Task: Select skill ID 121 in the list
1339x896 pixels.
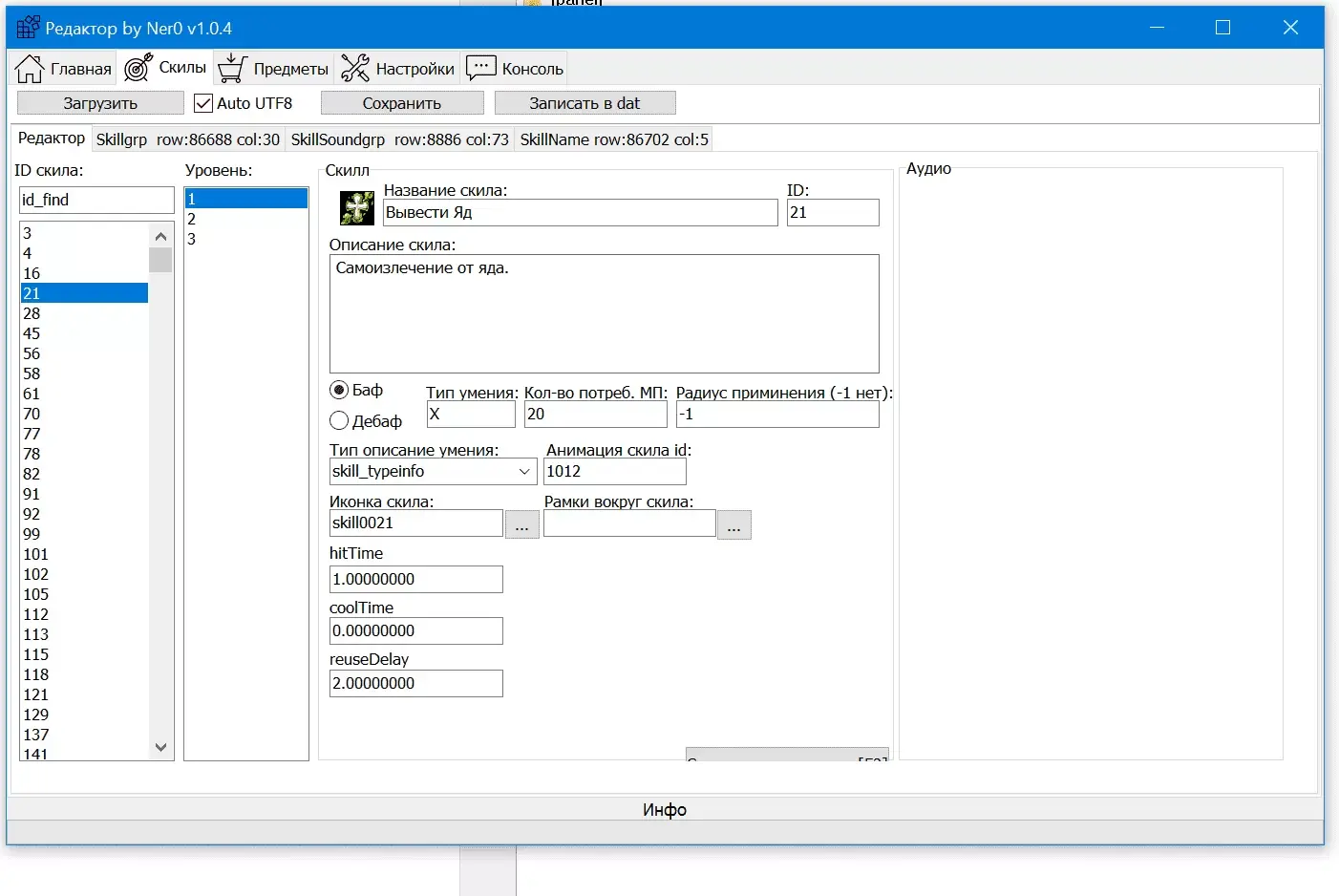Action: click(x=84, y=694)
